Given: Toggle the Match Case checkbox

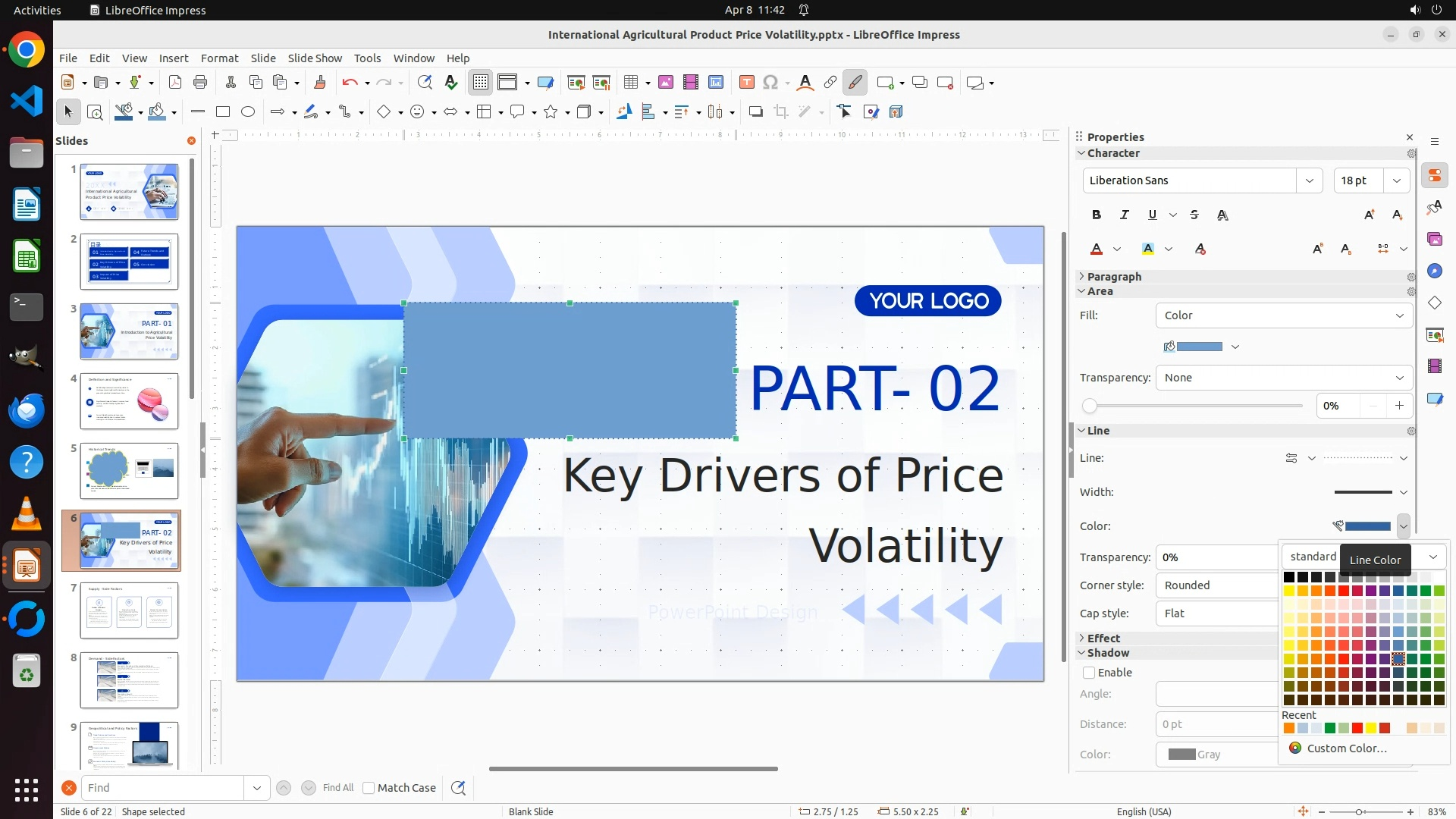Looking at the screenshot, I should point(369,788).
